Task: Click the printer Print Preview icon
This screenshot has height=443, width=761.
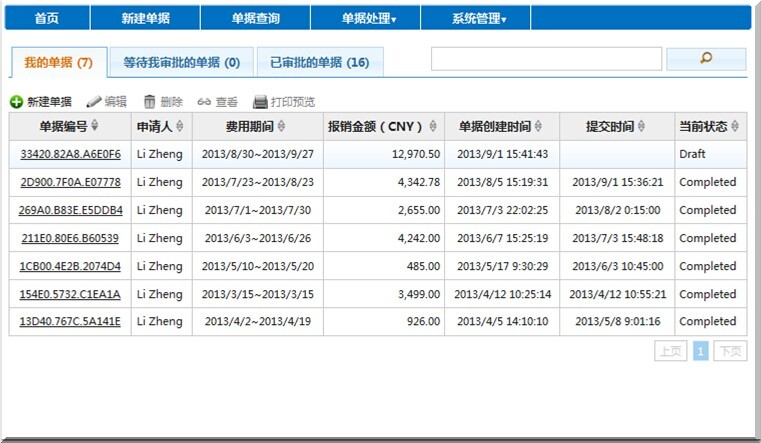Action: click(260, 102)
